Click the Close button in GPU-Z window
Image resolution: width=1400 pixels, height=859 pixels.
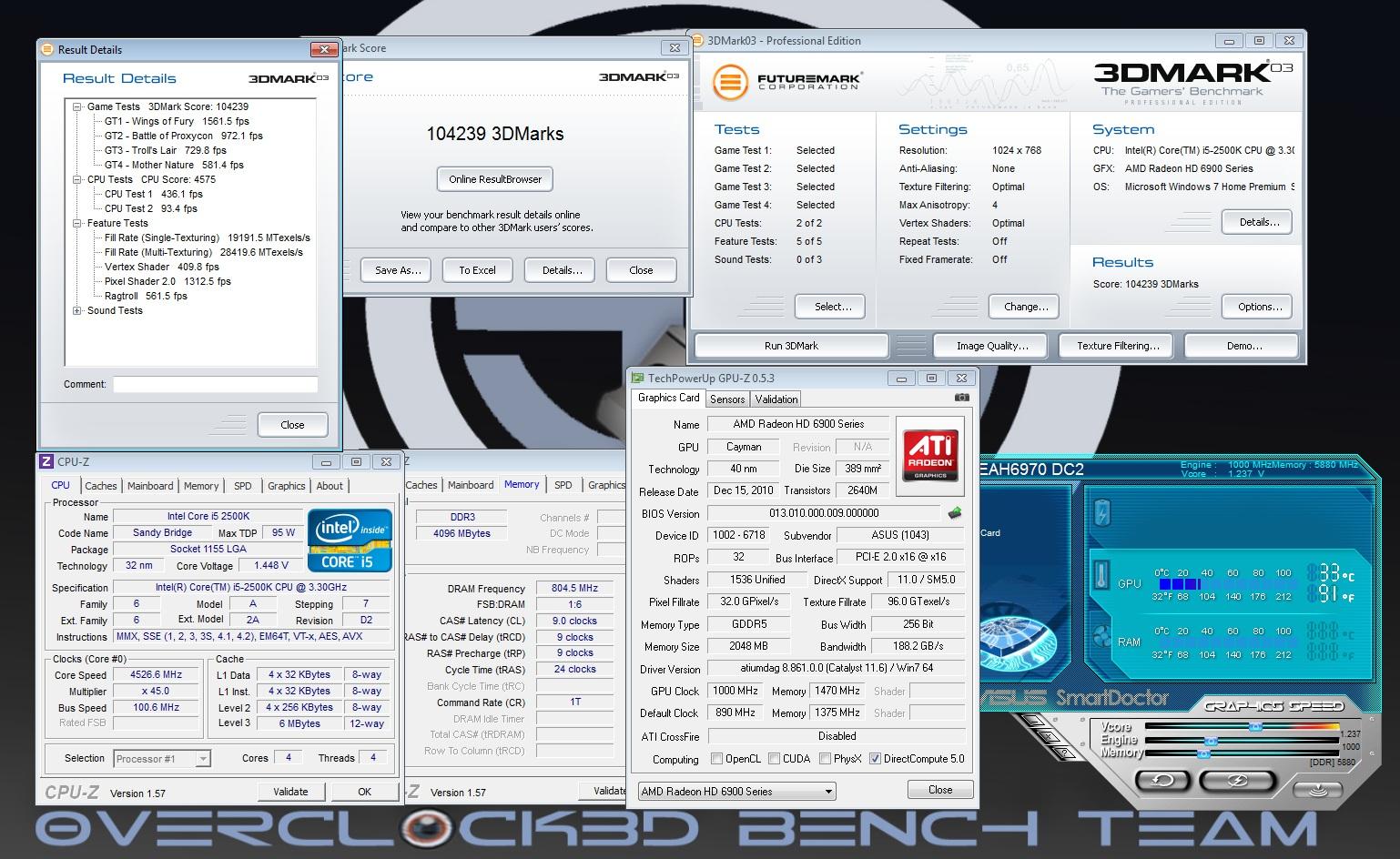click(940, 790)
